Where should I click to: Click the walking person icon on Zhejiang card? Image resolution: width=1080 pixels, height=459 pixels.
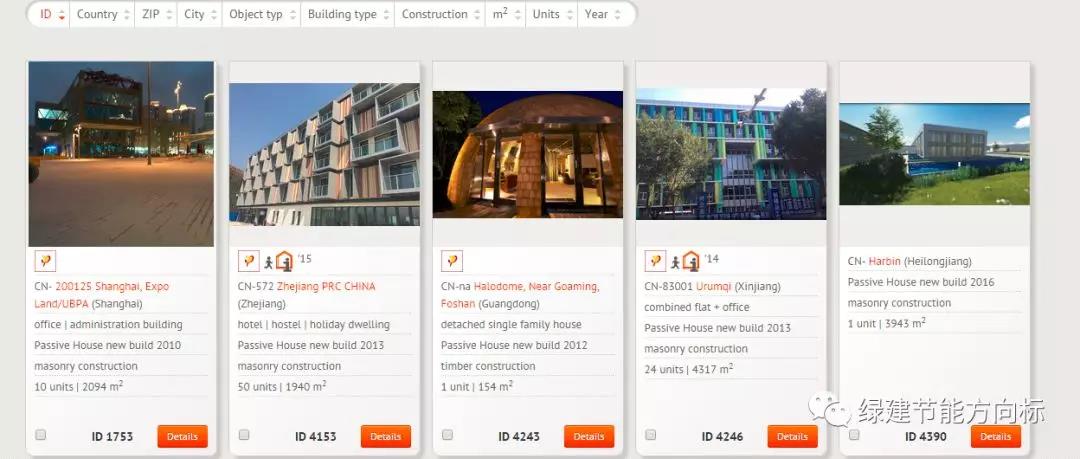click(x=268, y=263)
